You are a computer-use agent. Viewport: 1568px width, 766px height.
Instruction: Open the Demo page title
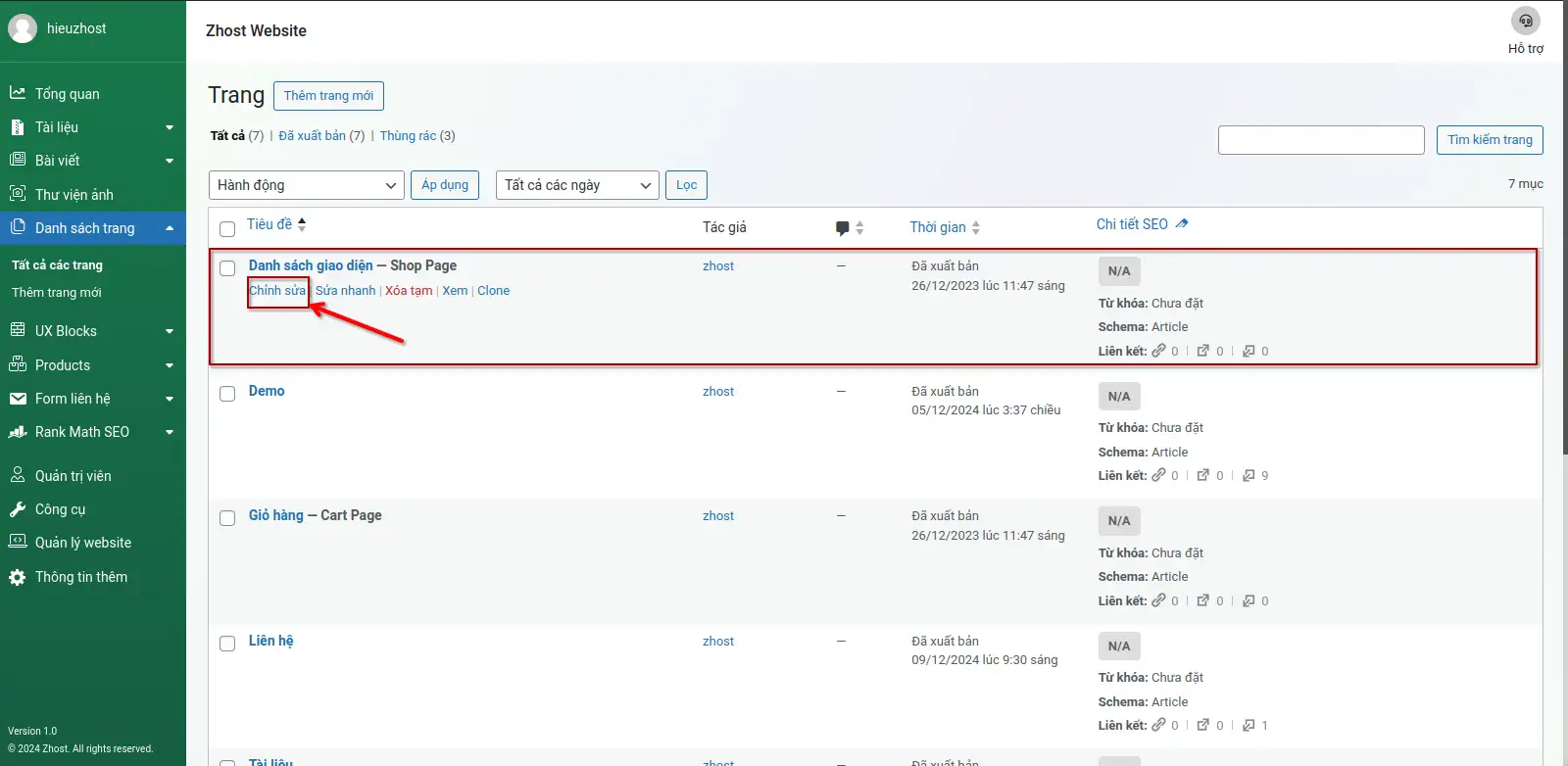click(267, 391)
